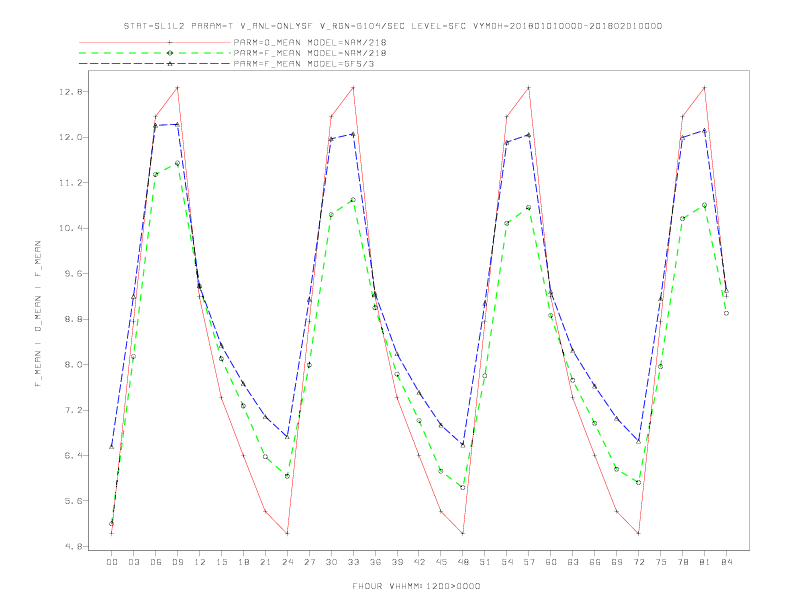The width and height of the screenshot is (792, 612).
Task: Click x-axis tick label 42
Action: pos(419,562)
